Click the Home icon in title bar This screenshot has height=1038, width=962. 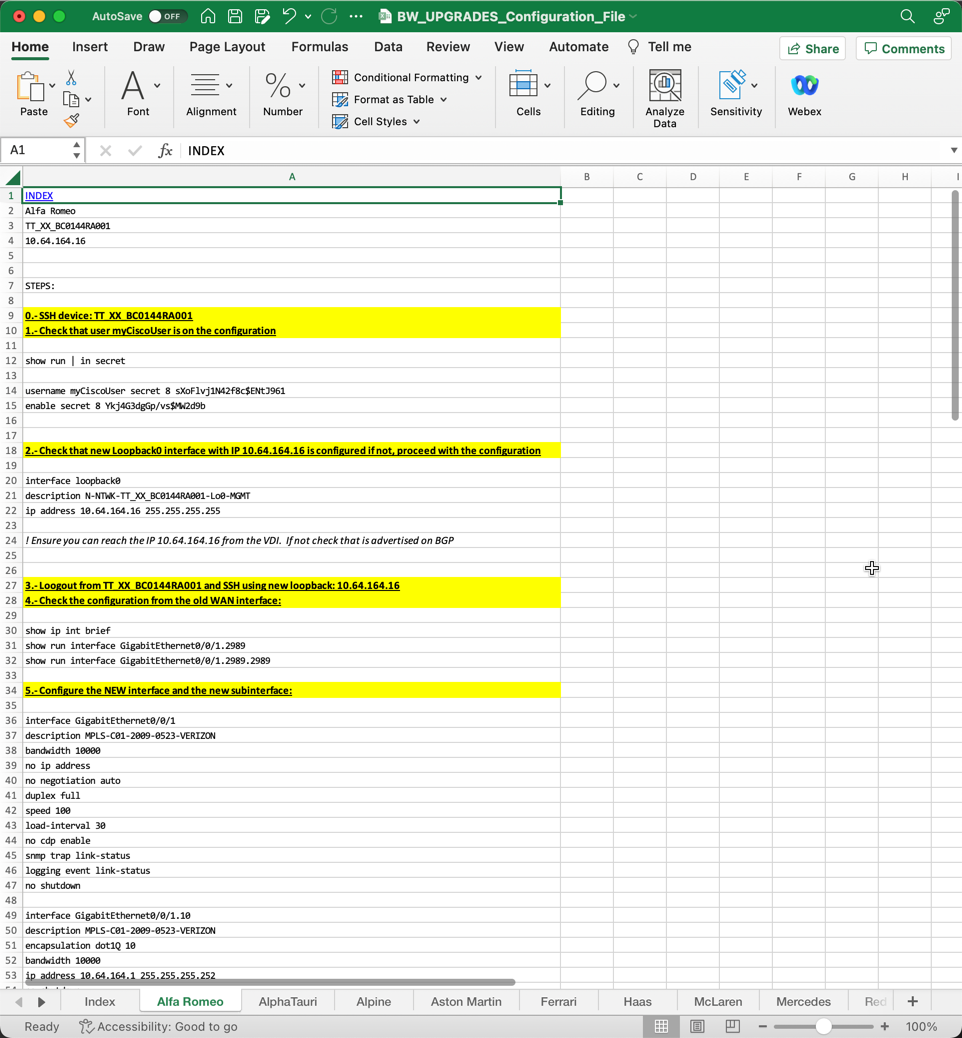pyautogui.click(x=208, y=17)
